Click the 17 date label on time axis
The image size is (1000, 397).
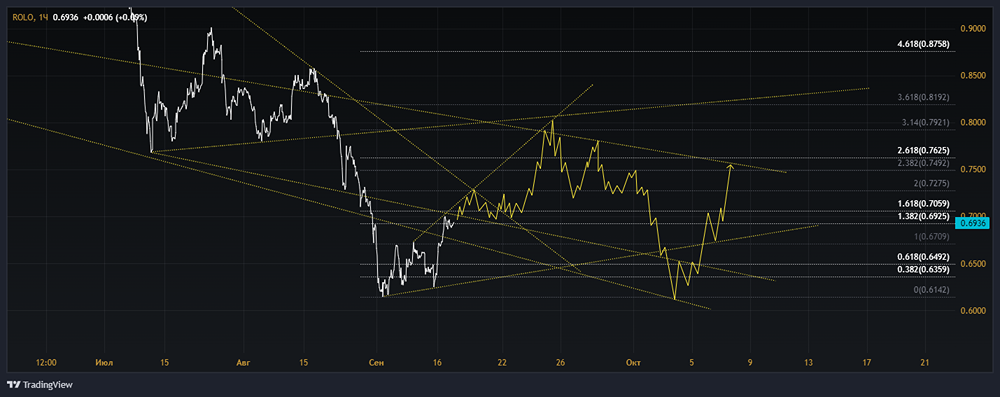(867, 363)
